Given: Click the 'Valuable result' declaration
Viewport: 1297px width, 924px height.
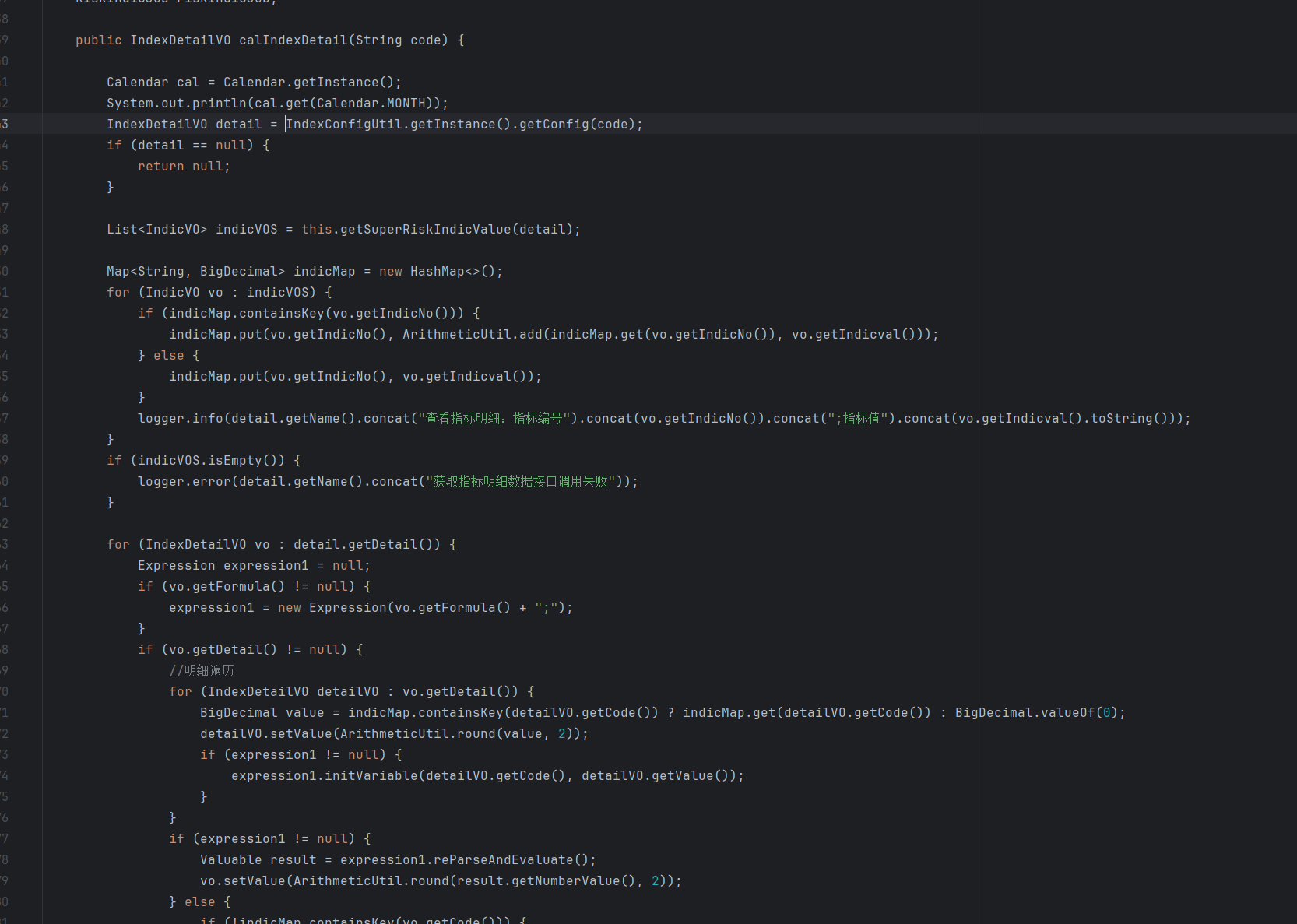Looking at the screenshot, I should coord(258,859).
